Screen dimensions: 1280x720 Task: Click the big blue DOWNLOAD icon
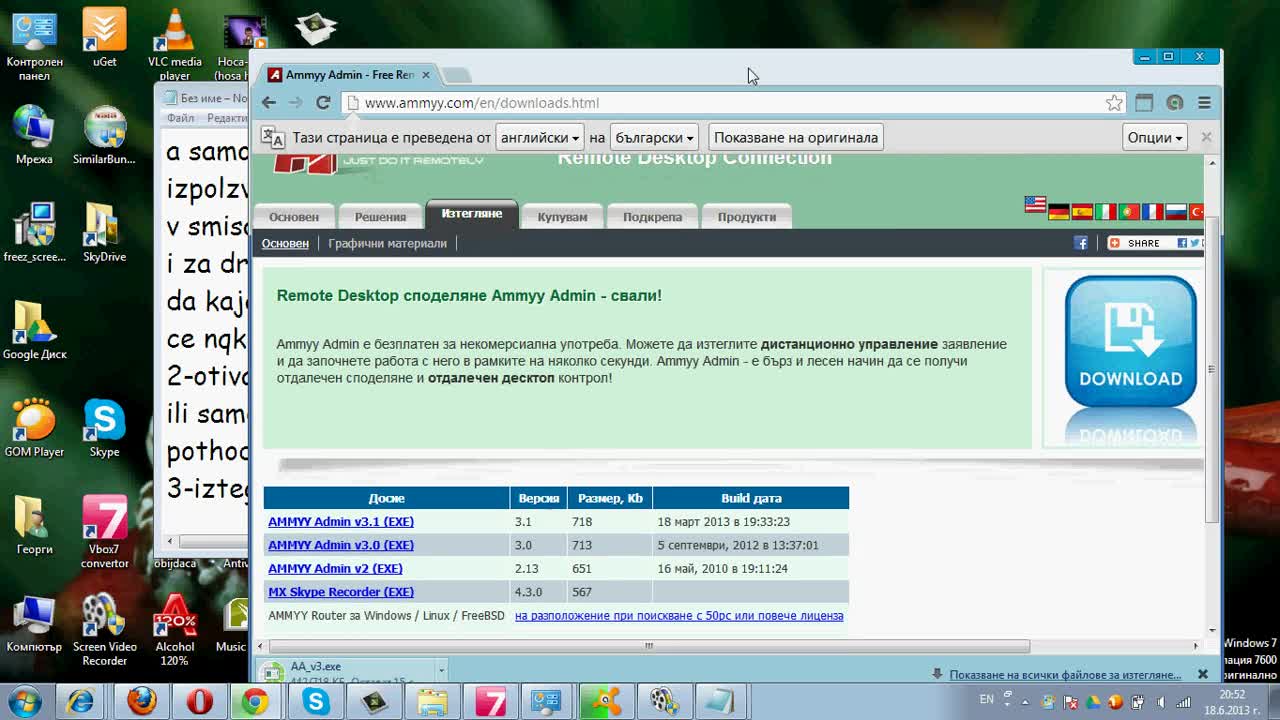pyautogui.click(x=1130, y=341)
